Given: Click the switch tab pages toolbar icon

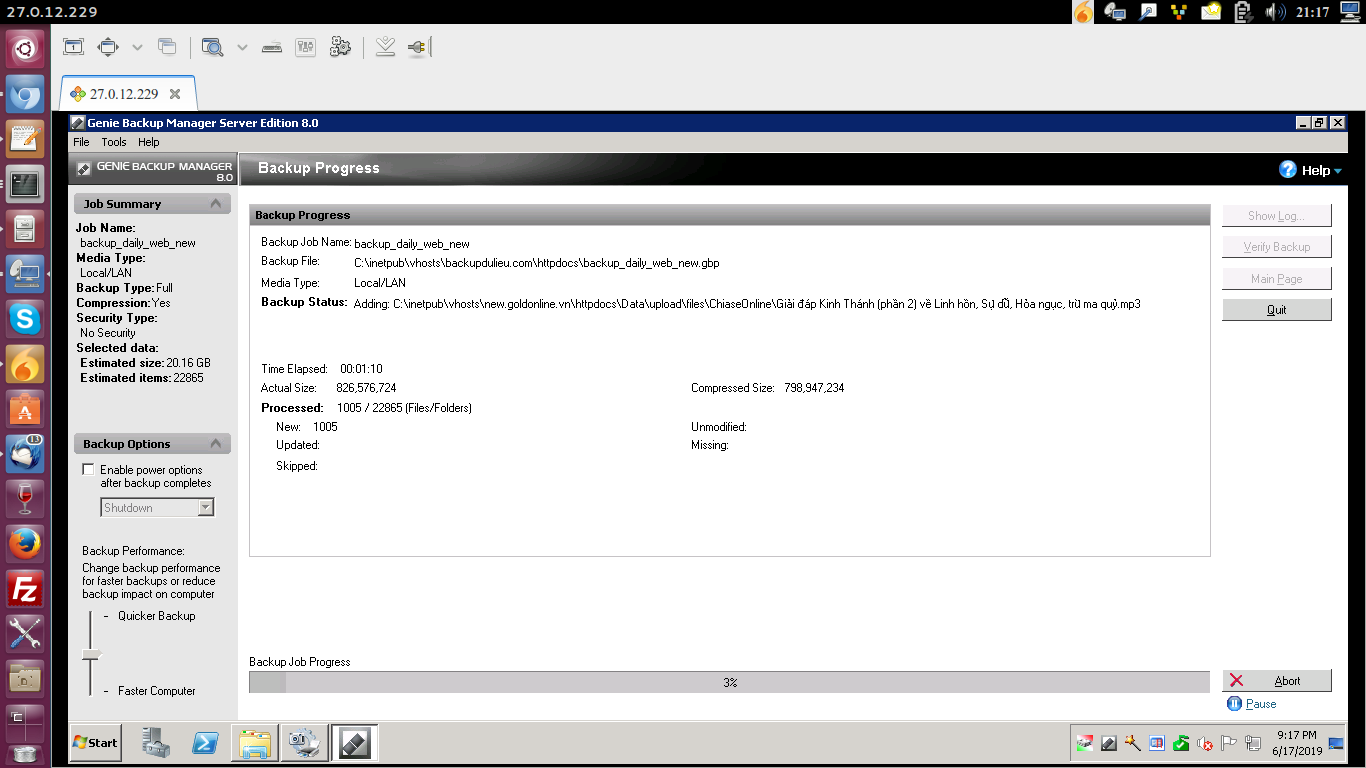Looking at the screenshot, I should (167, 47).
